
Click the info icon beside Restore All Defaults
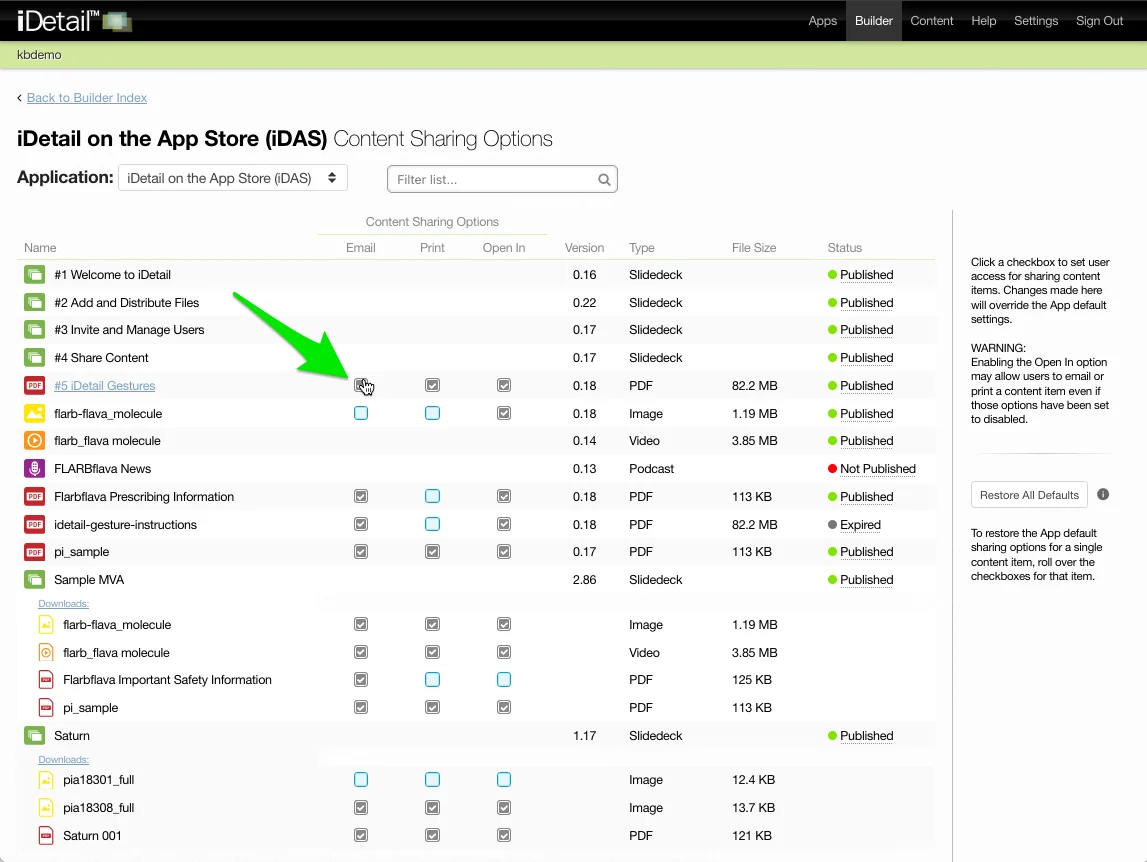(1103, 495)
